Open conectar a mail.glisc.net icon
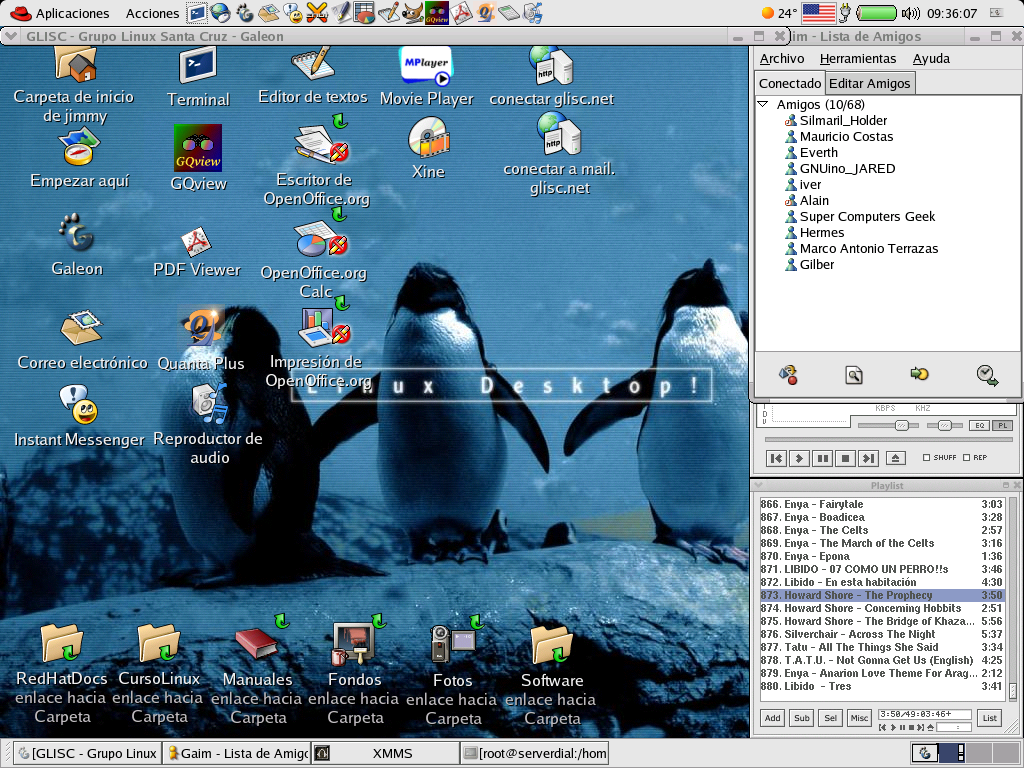This screenshot has height=768, width=1024. (x=559, y=134)
